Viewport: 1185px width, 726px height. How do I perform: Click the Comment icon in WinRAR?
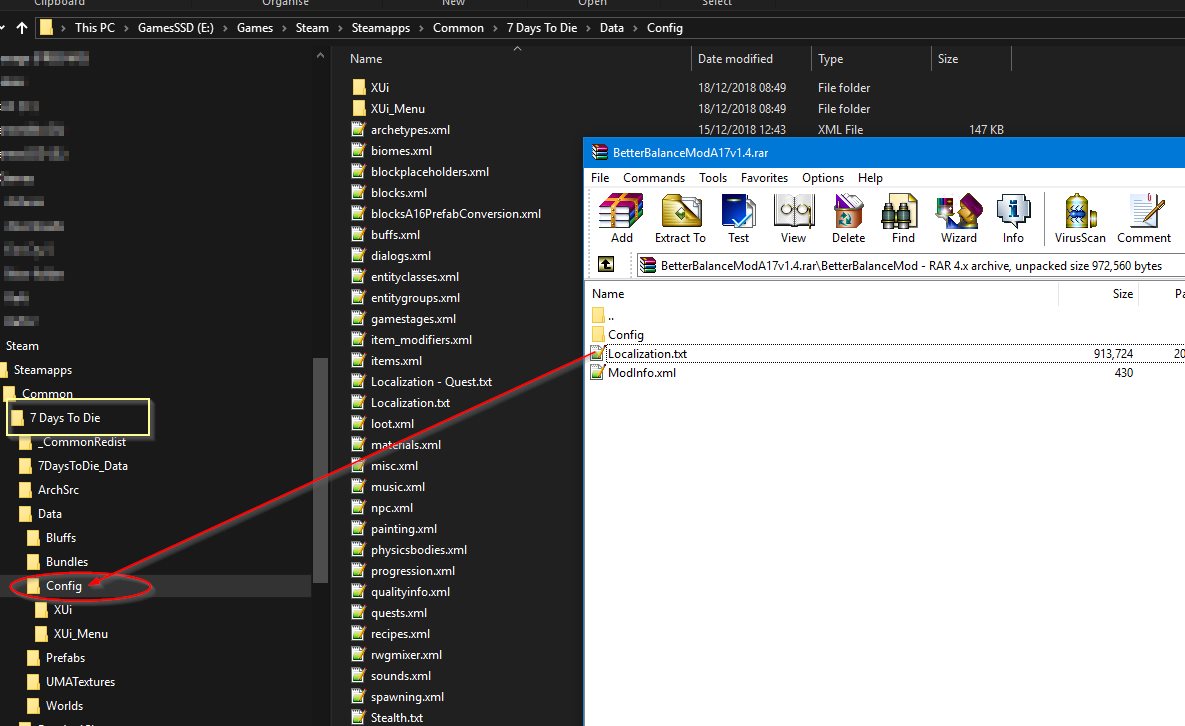tap(1144, 219)
